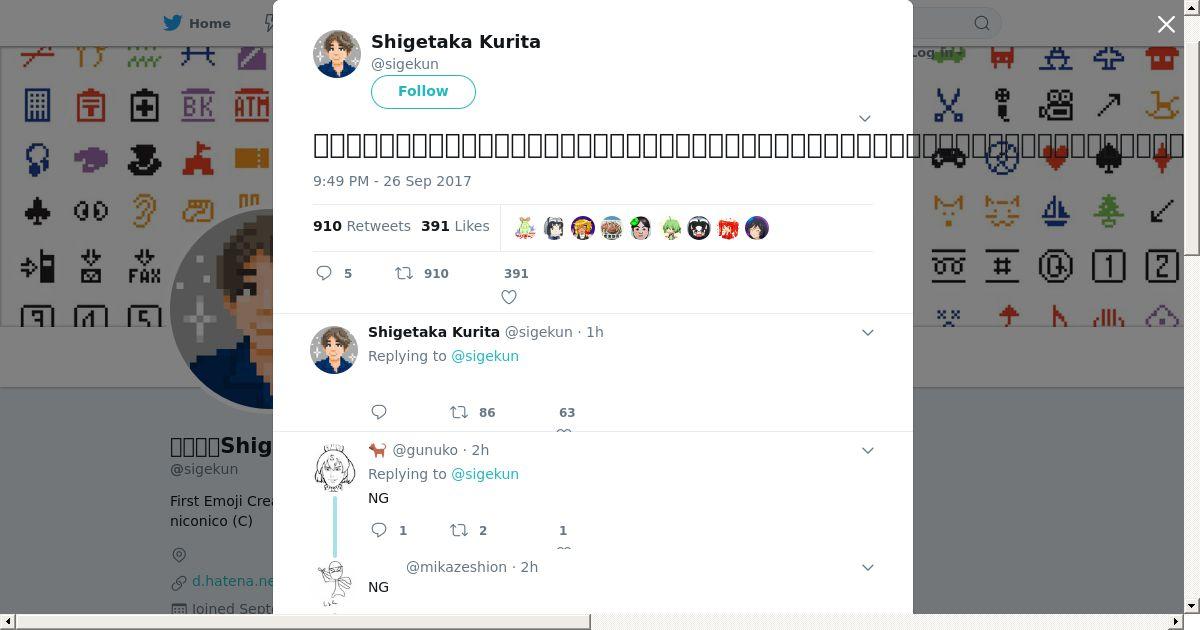
Task: Click the reply icon under main tweet
Action: click(324, 273)
